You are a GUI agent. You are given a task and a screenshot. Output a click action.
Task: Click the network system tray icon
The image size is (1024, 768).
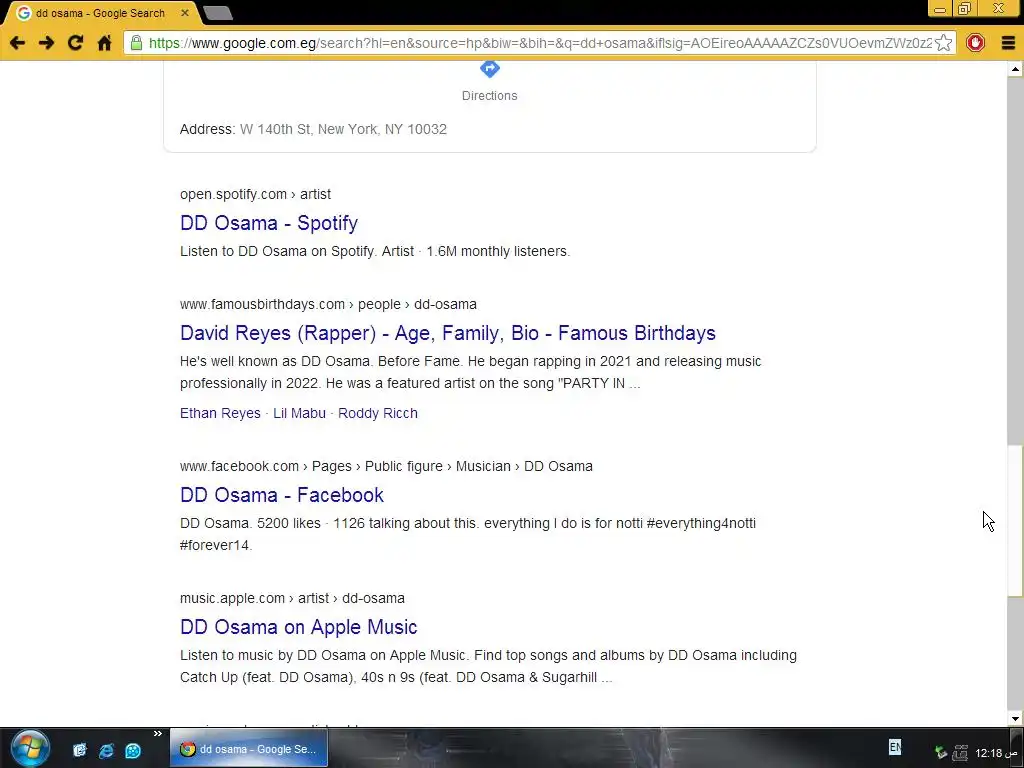pyautogui.click(x=960, y=753)
